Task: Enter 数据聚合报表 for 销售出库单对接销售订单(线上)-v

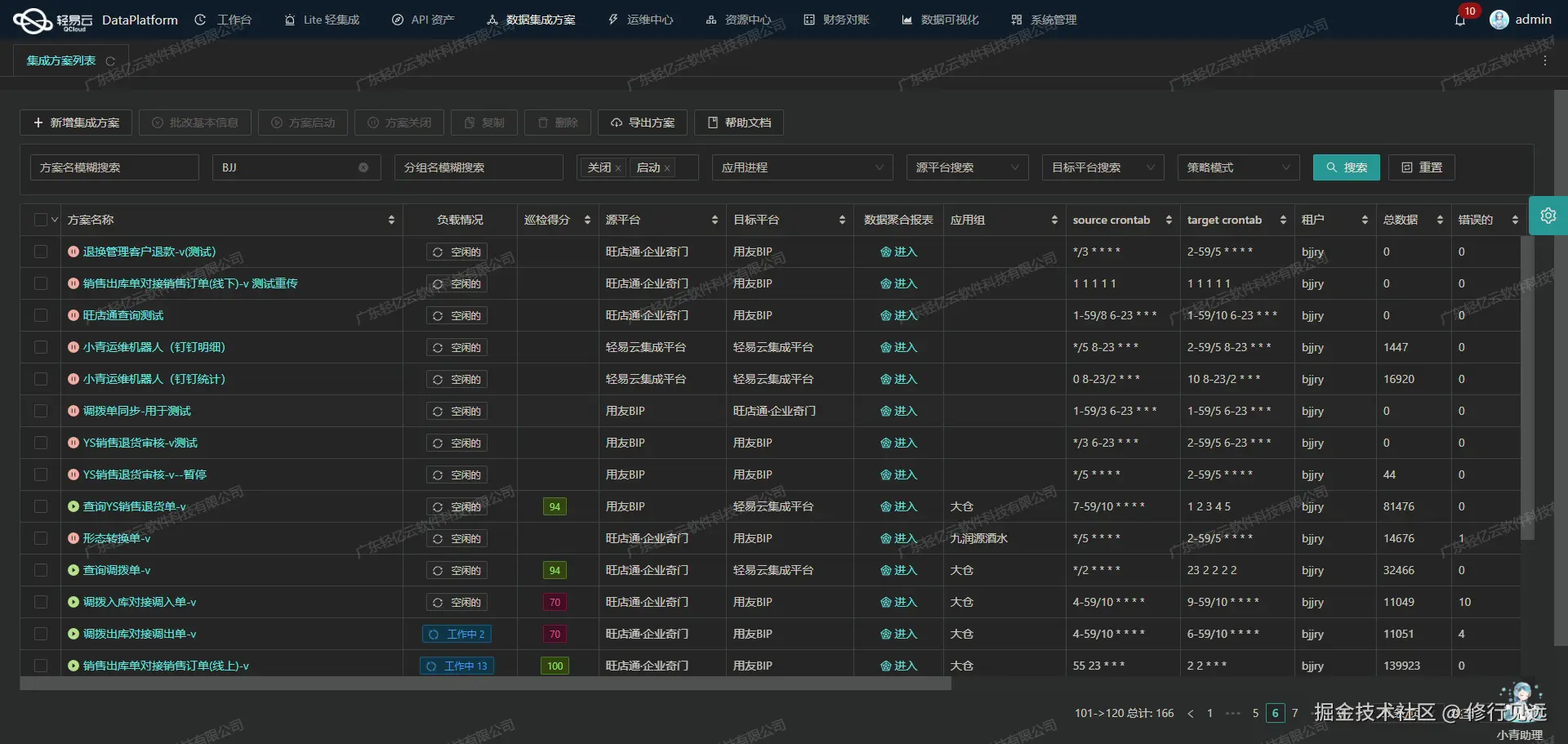Action: [x=898, y=666]
